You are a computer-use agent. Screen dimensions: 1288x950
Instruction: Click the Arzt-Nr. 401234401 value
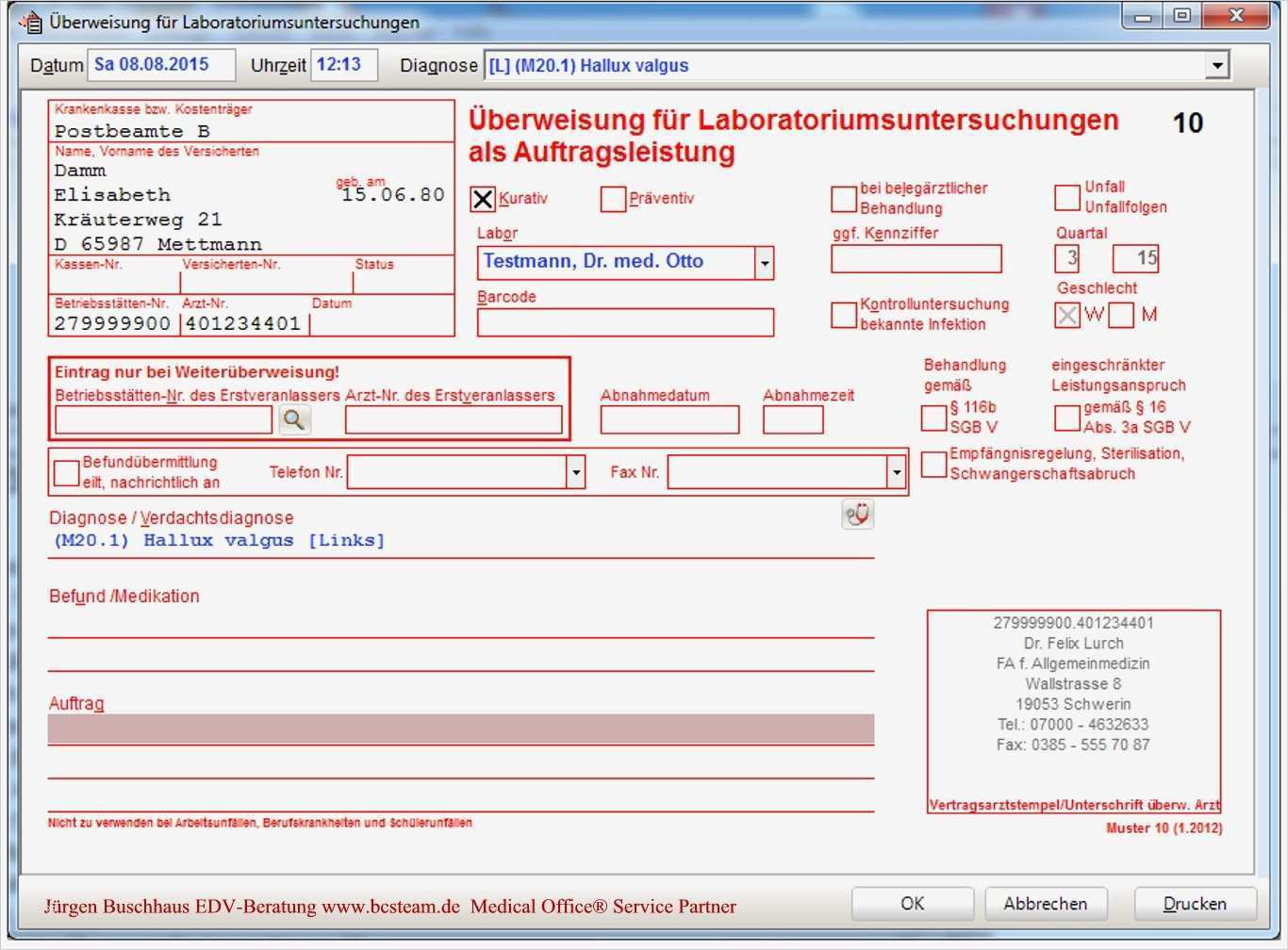(x=243, y=323)
